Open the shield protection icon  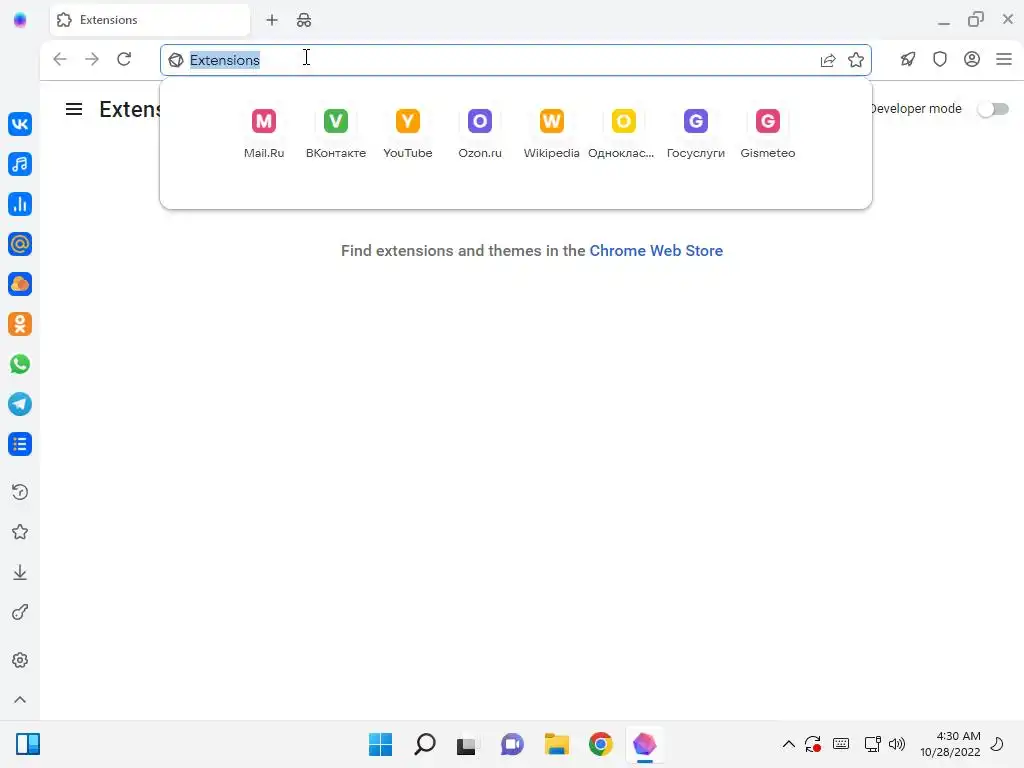940,59
